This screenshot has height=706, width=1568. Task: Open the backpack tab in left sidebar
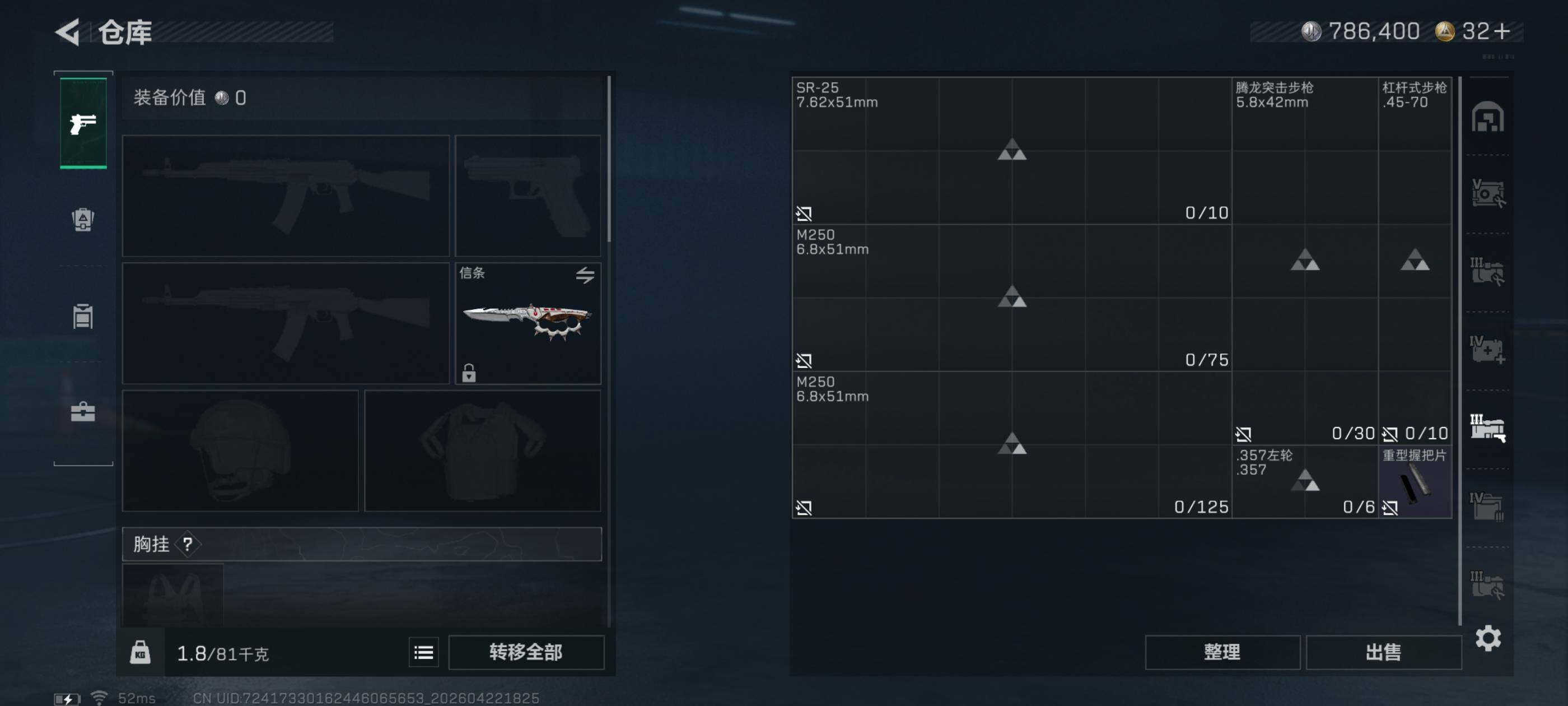(x=83, y=219)
